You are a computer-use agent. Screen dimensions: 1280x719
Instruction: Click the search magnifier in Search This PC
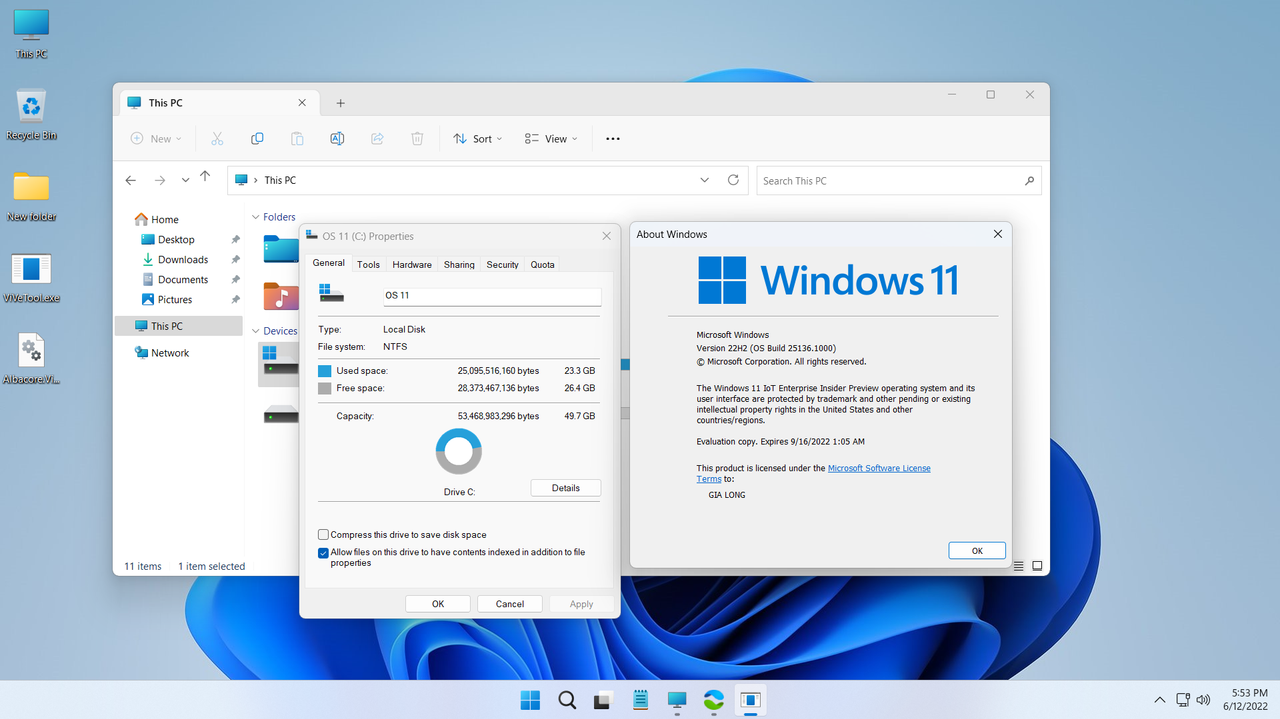point(1029,181)
